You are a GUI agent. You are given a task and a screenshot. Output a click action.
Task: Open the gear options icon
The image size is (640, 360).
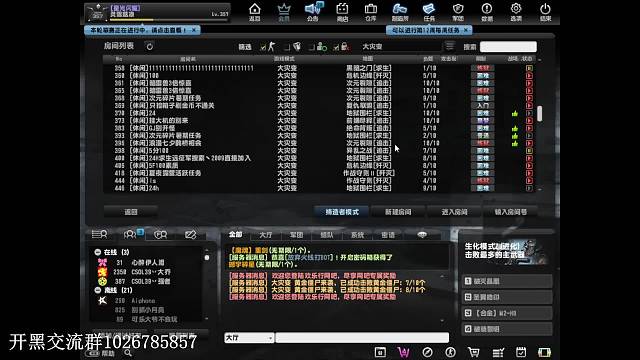click(x=516, y=11)
